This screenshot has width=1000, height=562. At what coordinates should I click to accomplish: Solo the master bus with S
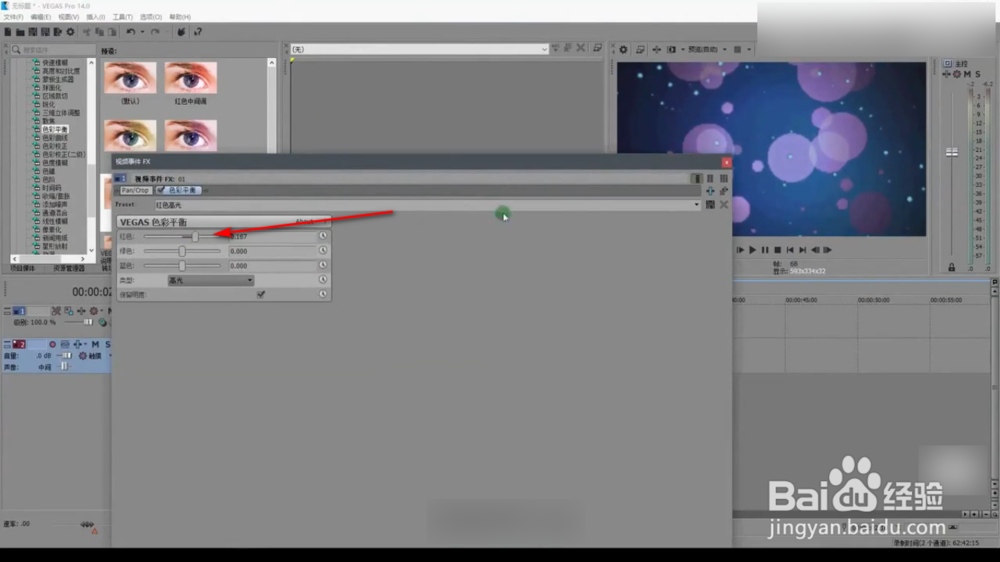[978, 74]
